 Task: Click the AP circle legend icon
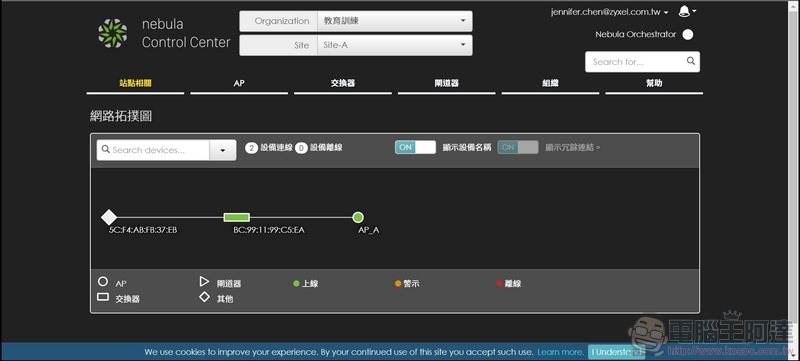coord(103,281)
